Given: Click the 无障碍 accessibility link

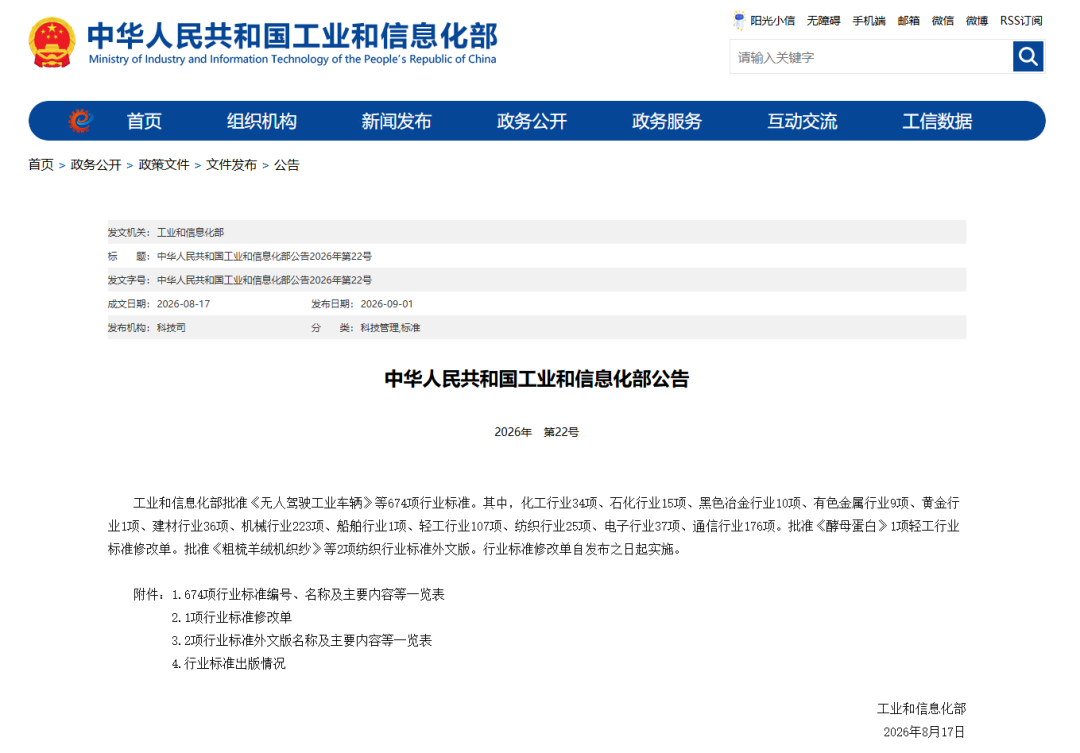Looking at the screenshot, I should (x=823, y=21).
